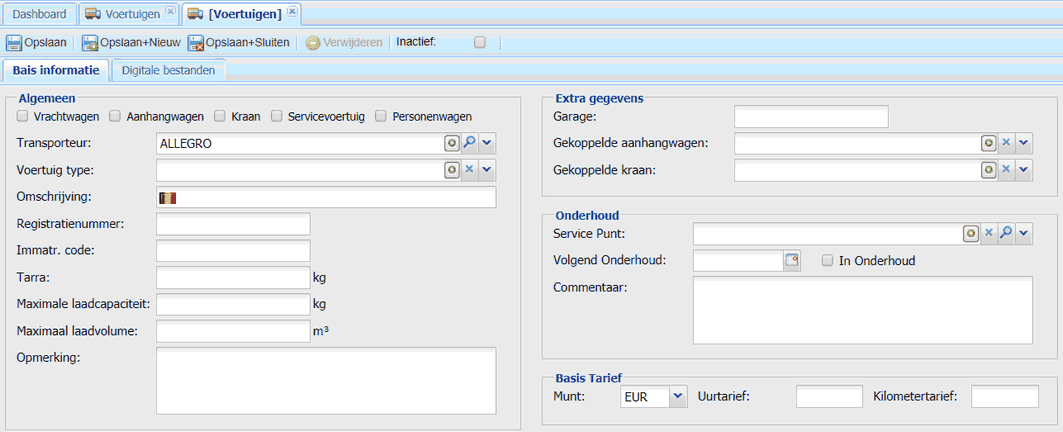Viewport: 1063px width, 432px height.
Task: Clear Voertuig type with the X icon
Action: tap(469, 170)
